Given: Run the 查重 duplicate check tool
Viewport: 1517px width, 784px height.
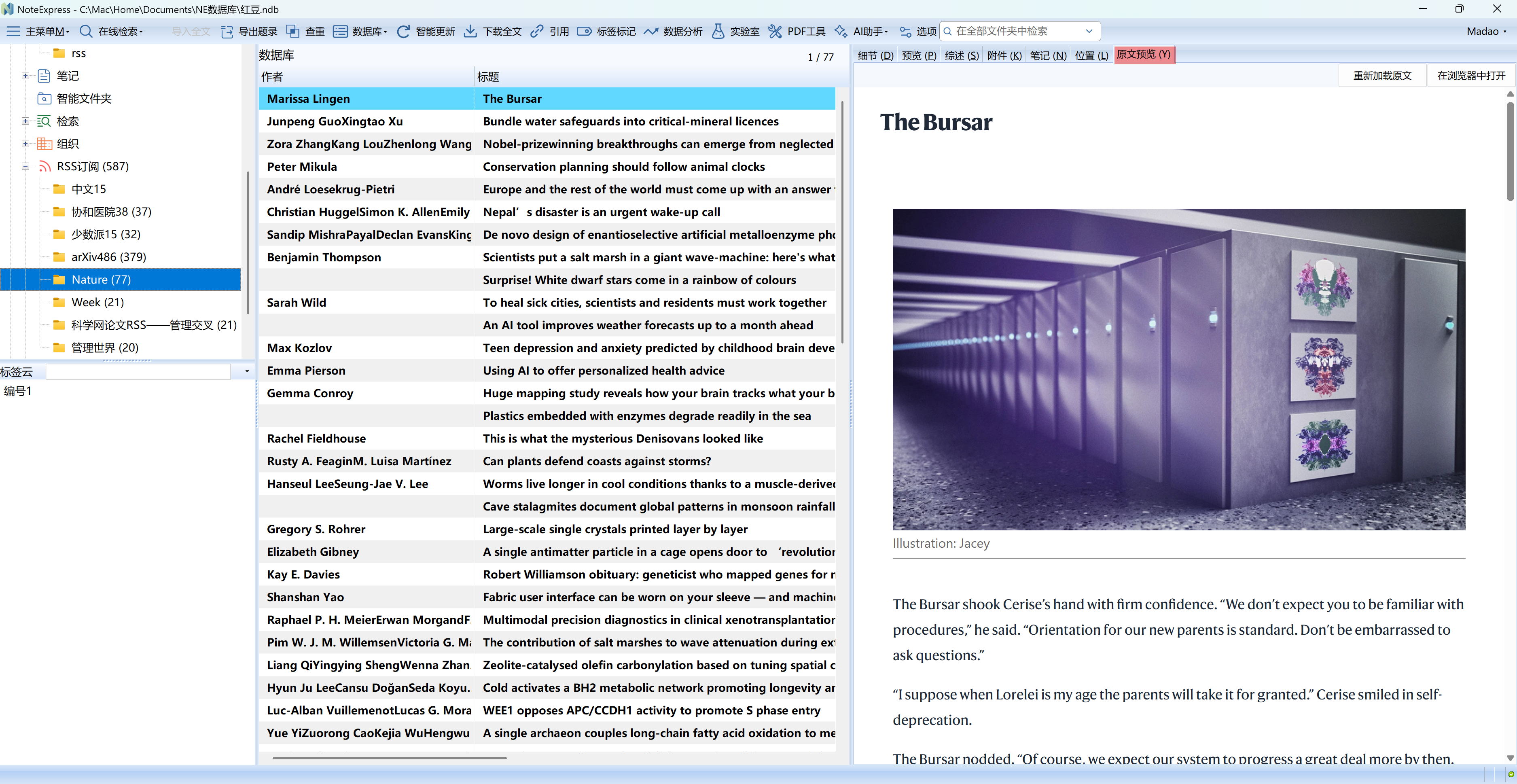Looking at the screenshot, I should point(305,31).
